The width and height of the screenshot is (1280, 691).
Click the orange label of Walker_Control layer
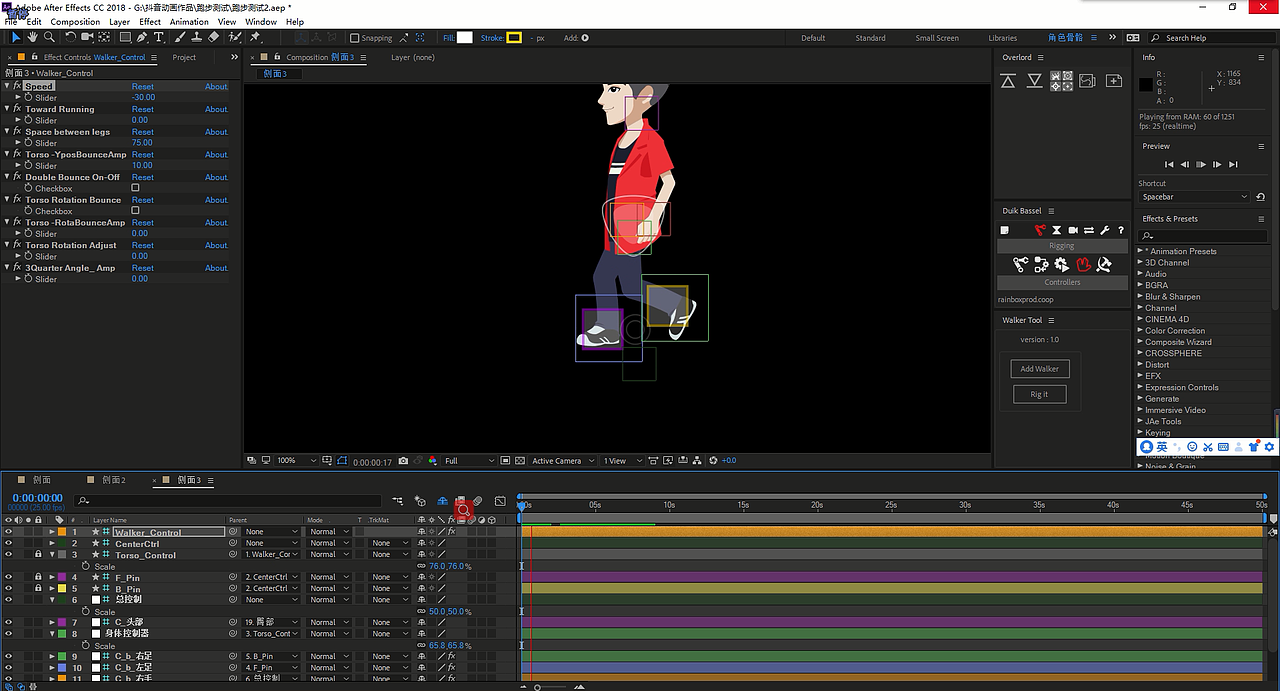(x=61, y=532)
